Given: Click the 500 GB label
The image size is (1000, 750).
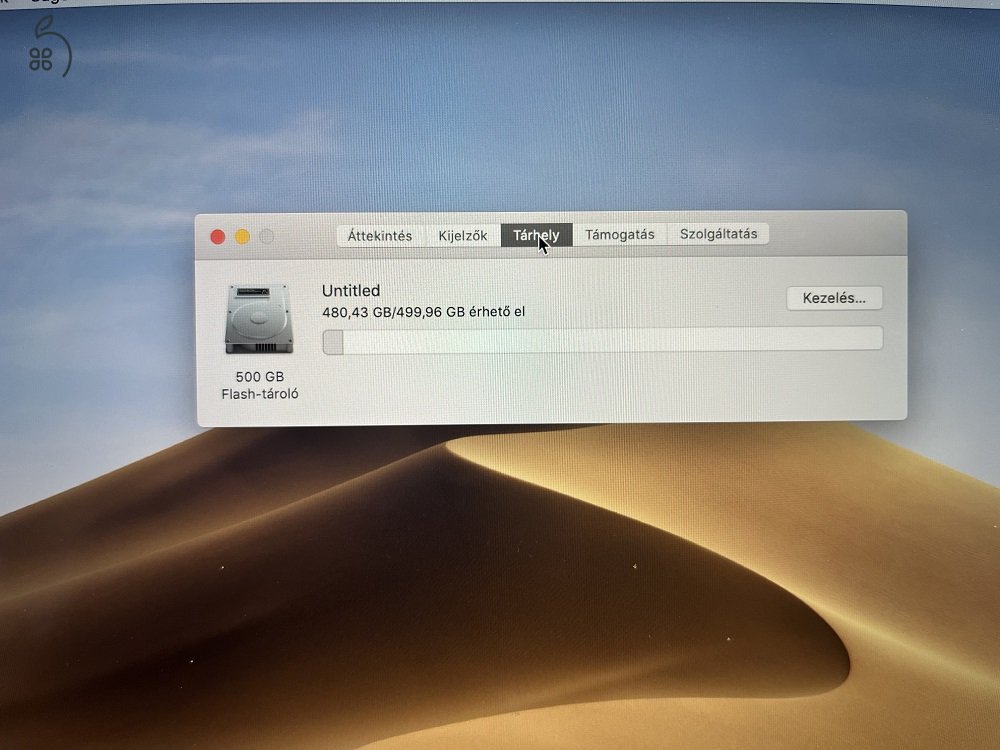Looking at the screenshot, I should [x=260, y=376].
